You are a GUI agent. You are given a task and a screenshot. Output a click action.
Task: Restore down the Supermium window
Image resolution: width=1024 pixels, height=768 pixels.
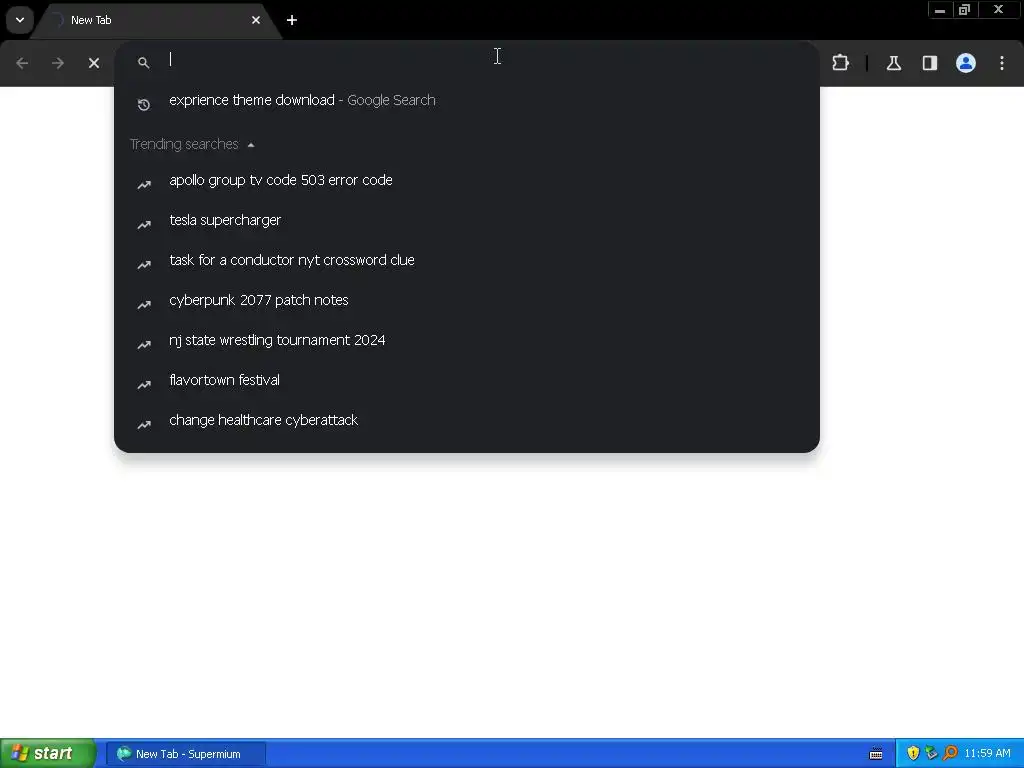click(x=965, y=10)
